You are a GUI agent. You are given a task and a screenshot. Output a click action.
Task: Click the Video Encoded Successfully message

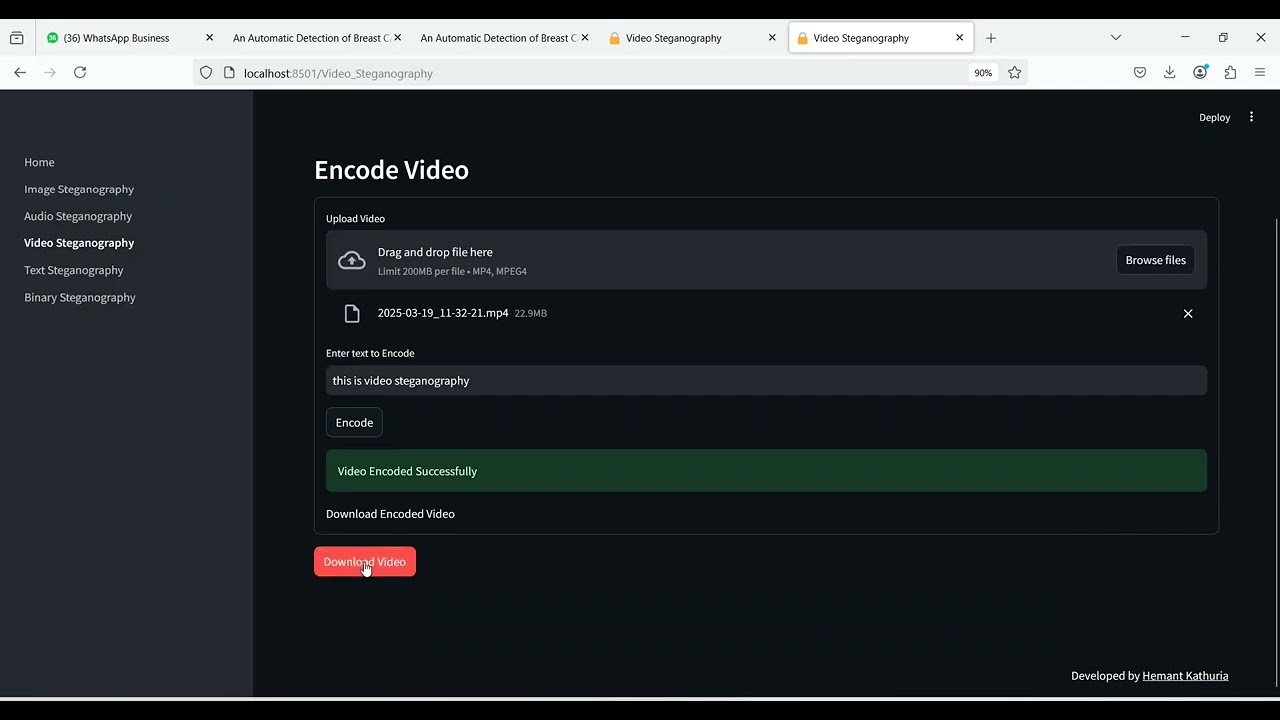coord(766,471)
